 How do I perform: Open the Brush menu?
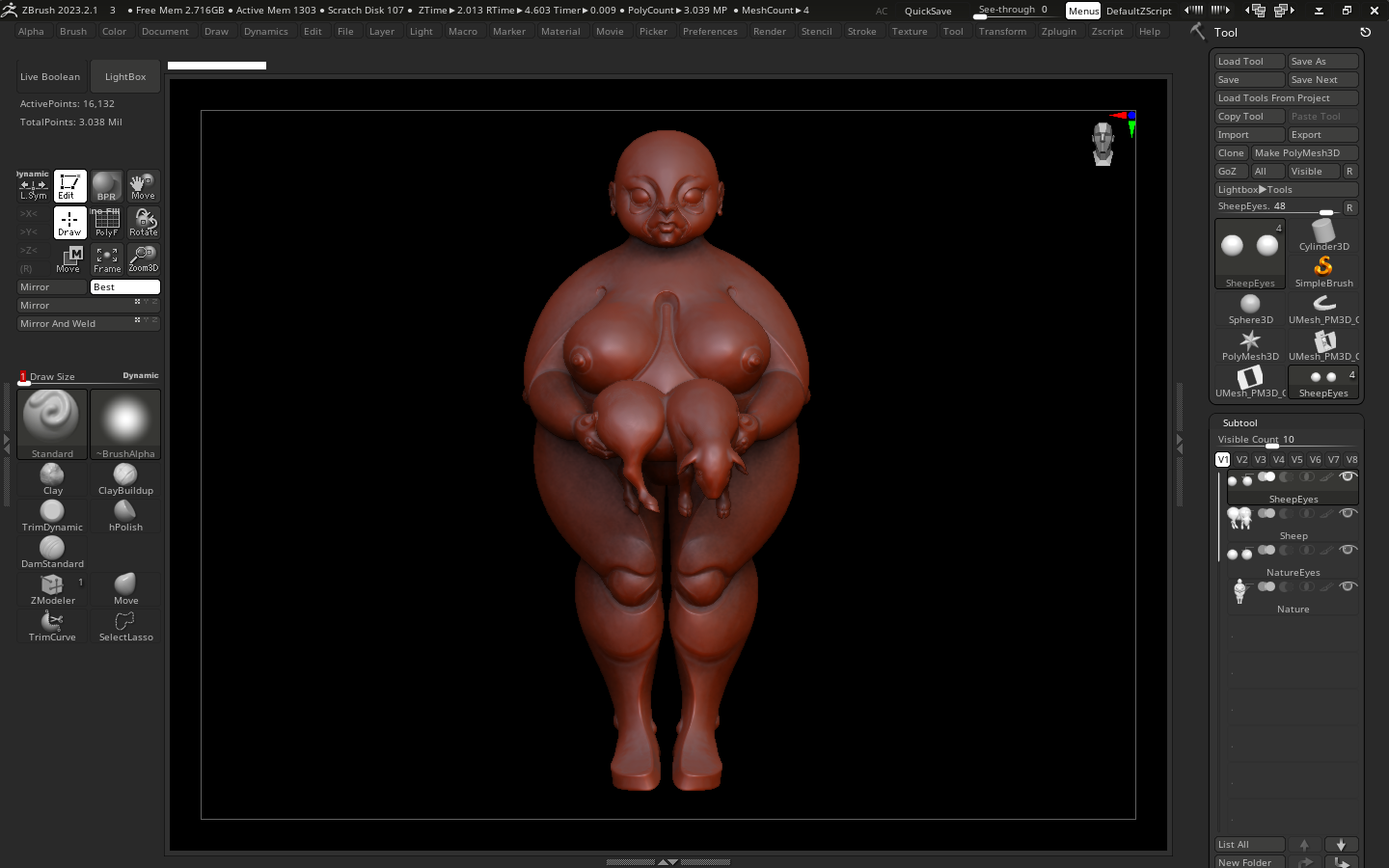(73, 32)
